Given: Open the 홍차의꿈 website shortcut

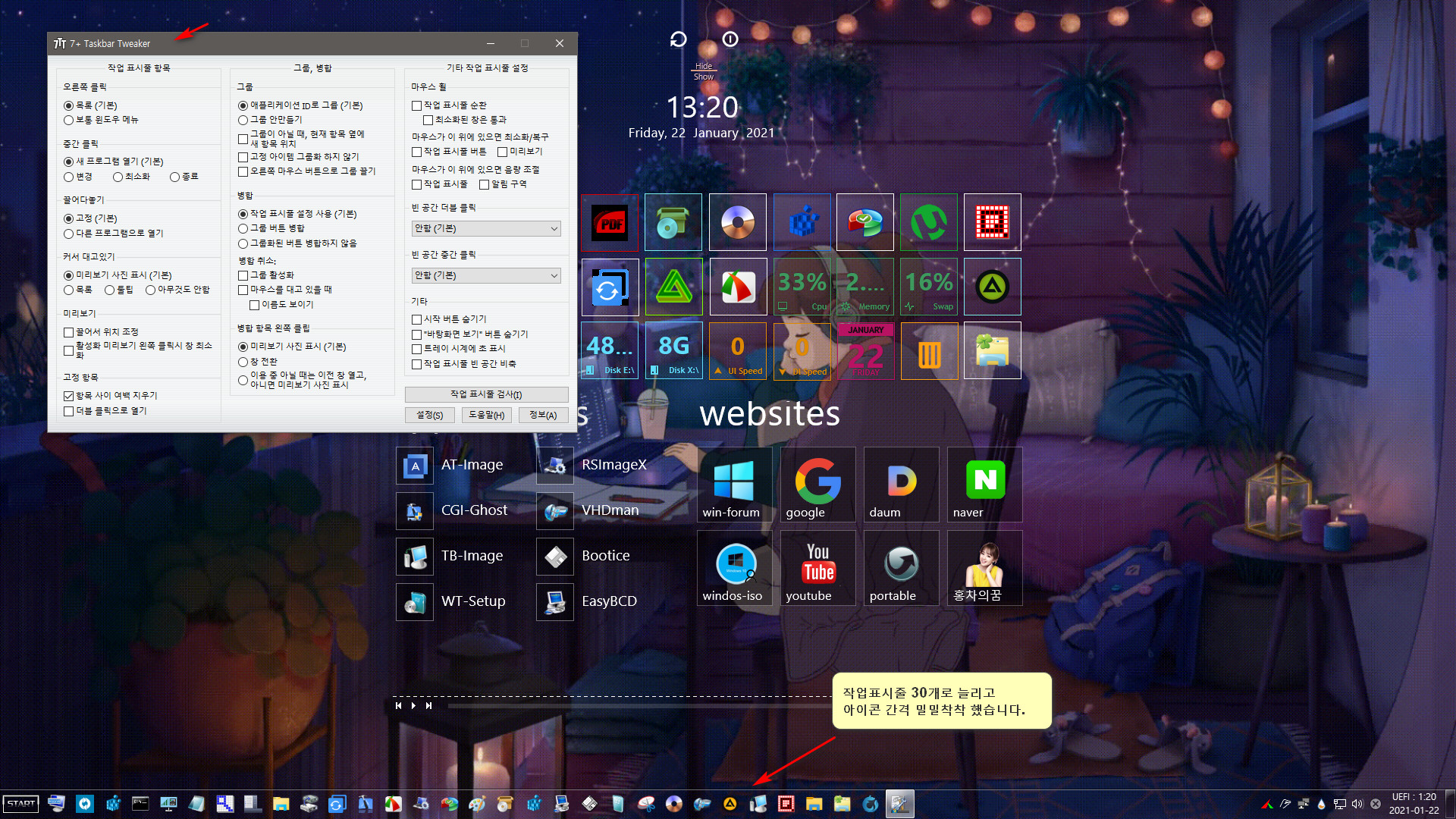Looking at the screenshot, I should coord(985,568).
